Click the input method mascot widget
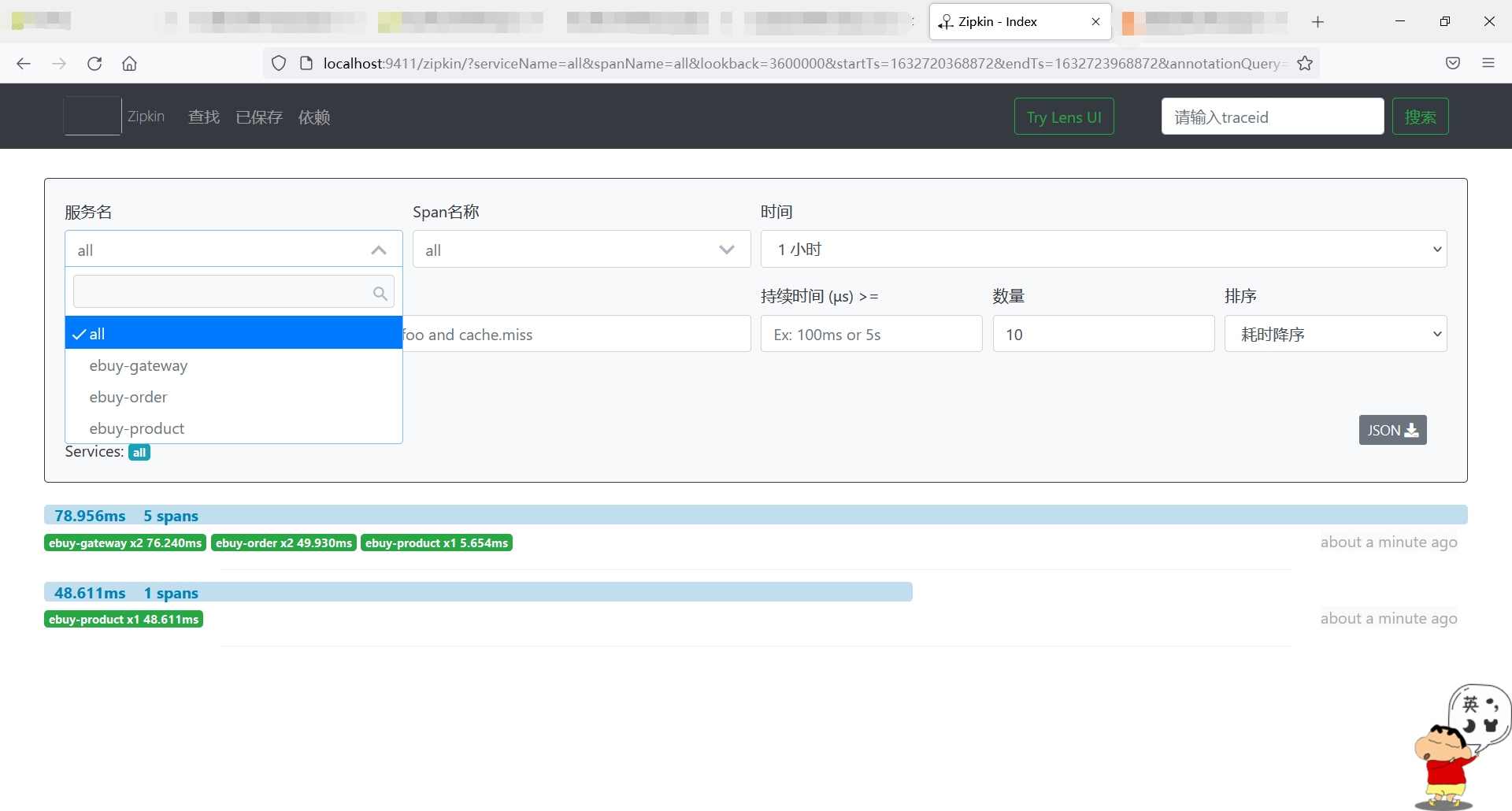 pyautogui.click(x=1463, y=746)
